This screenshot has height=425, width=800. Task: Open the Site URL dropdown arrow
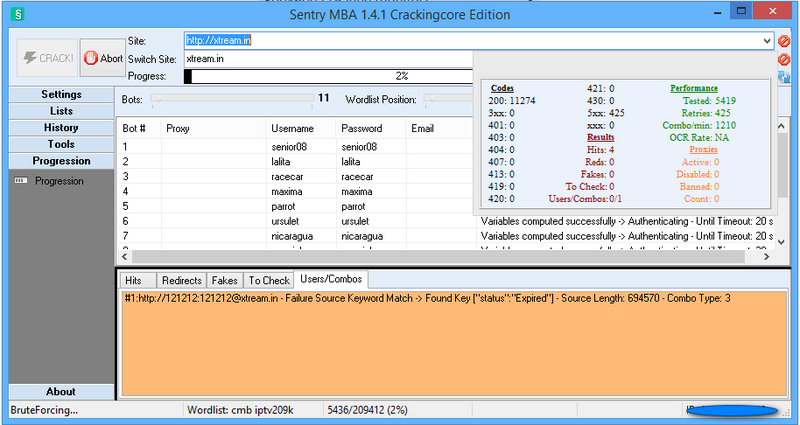coord(767,41)
